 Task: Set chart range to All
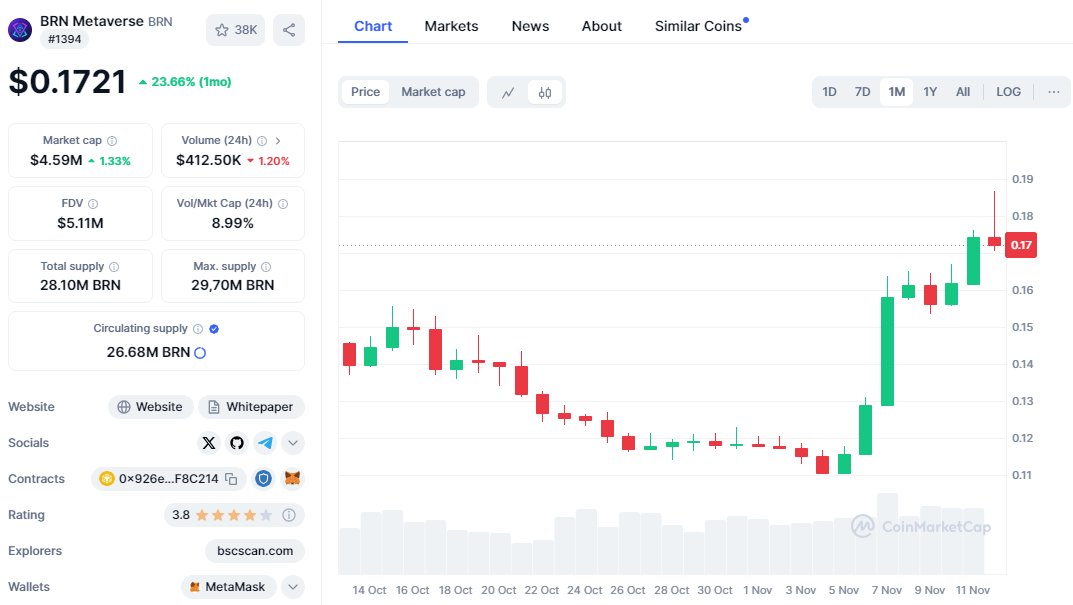click(x=963, y=92)
